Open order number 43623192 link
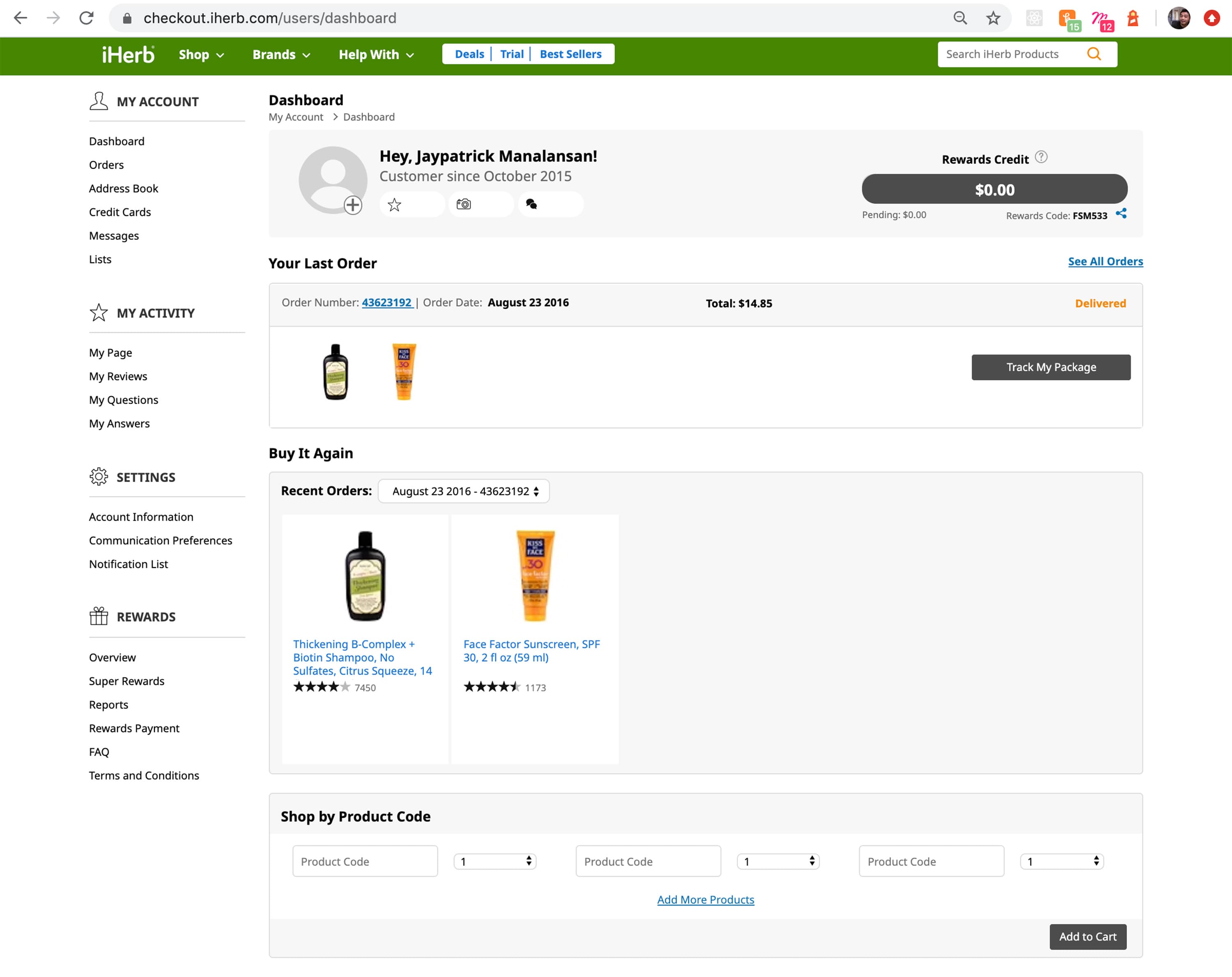1232x977 pixels. (x=387, y=302)
